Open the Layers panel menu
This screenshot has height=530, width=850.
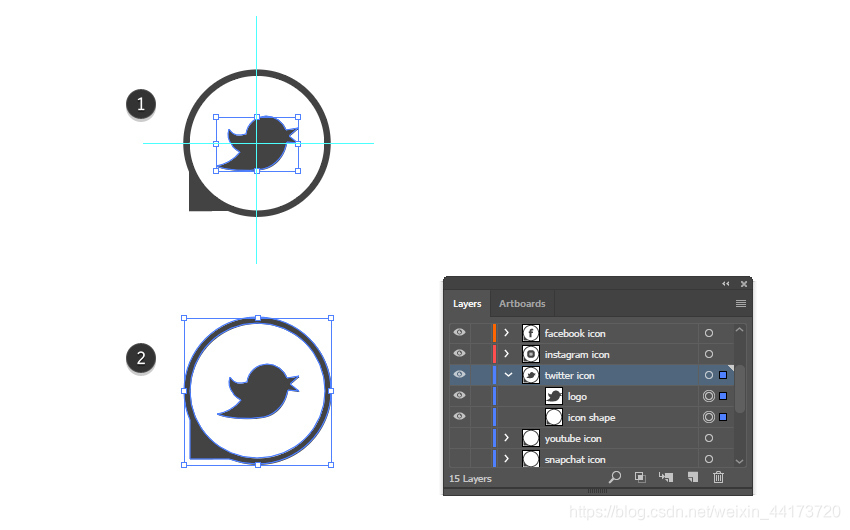tap(740, 303)
